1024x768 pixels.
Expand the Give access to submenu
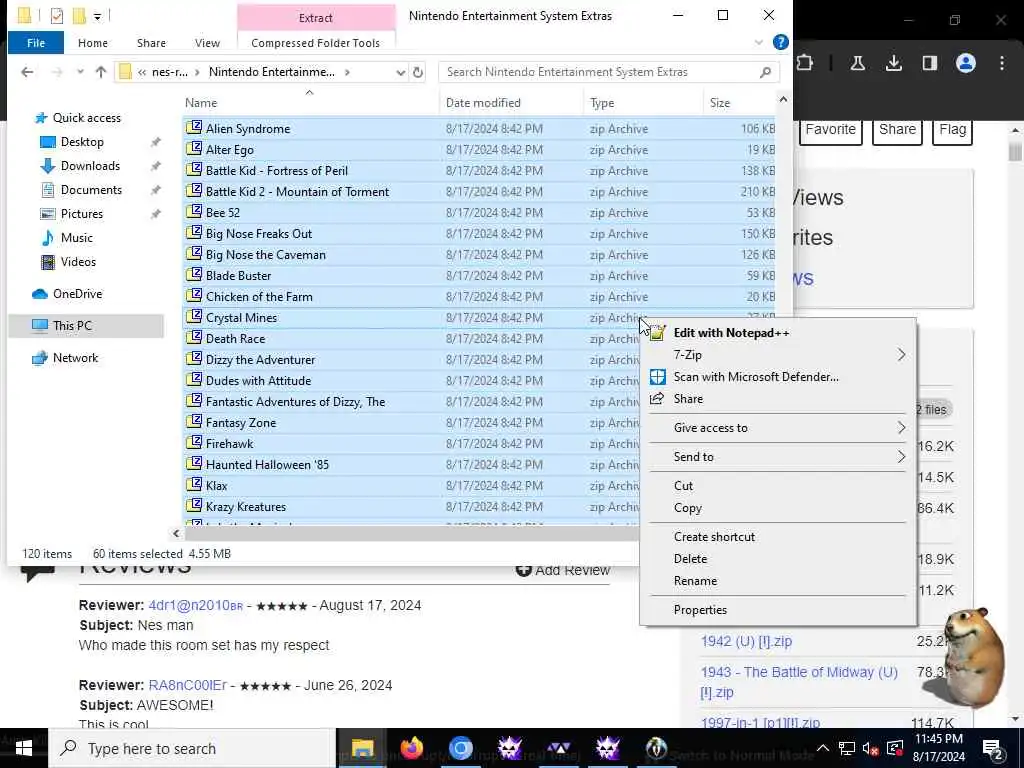coord(778,428)
